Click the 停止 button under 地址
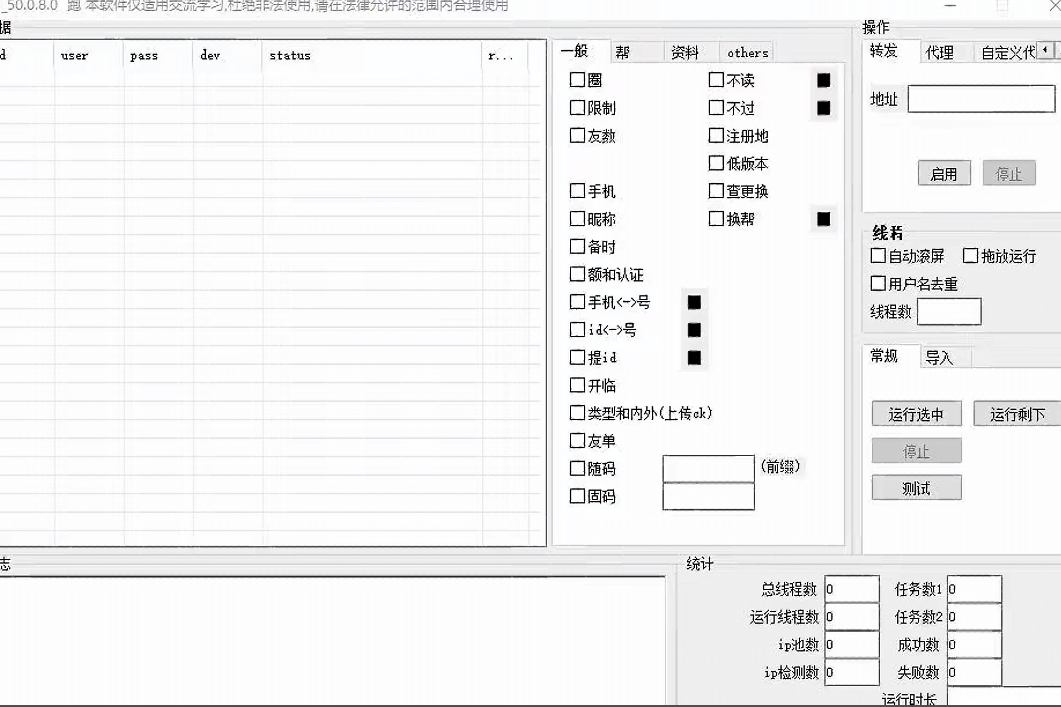 pyautogui.click(x=1009, y=174)
